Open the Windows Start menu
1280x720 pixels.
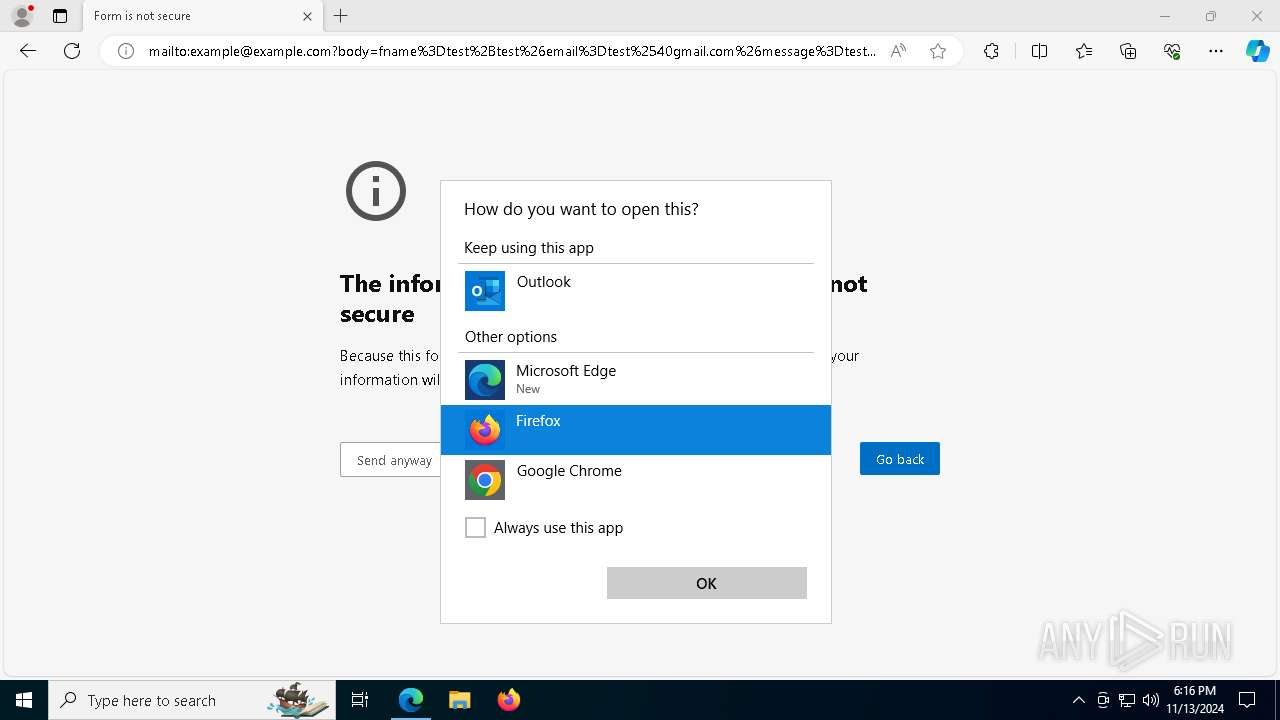coord(24,700)
